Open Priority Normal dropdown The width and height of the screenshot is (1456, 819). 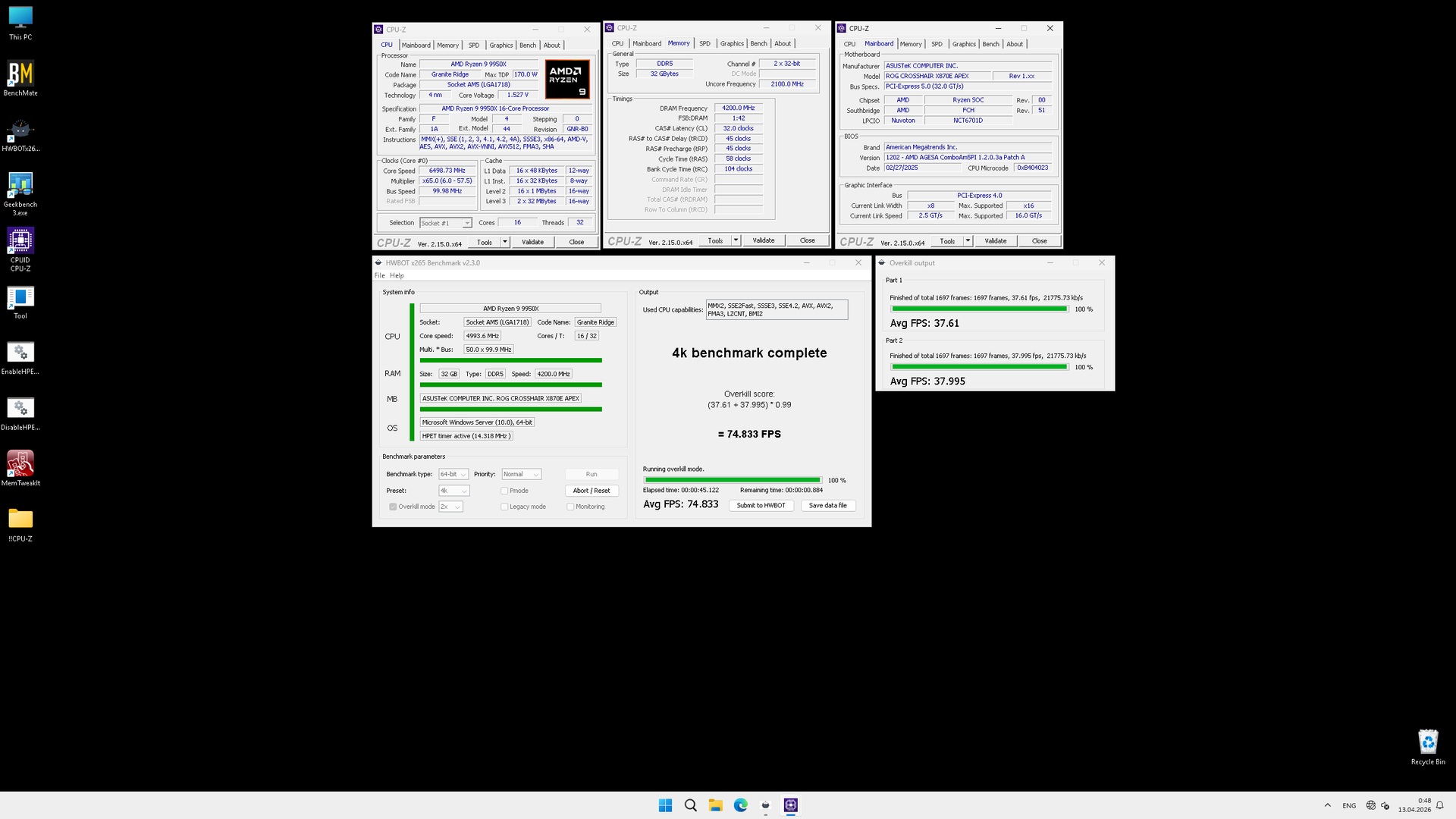click(521, 474)
